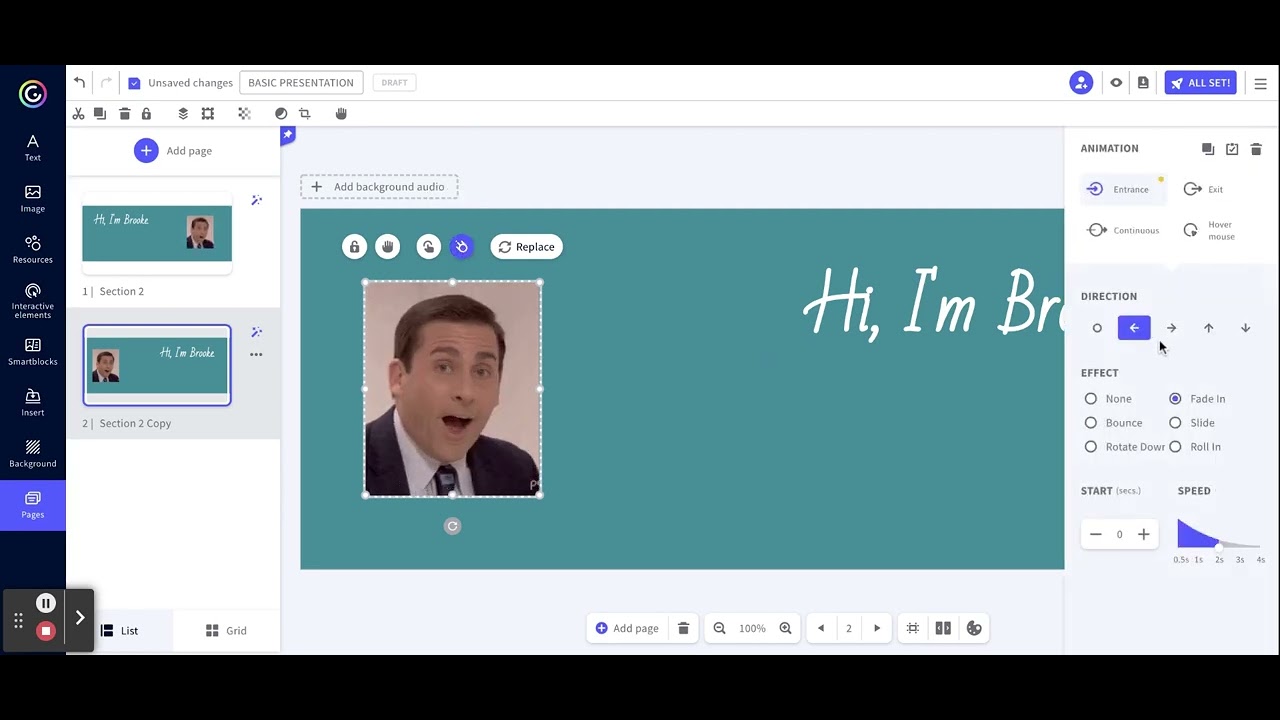
Task: Click Add background audio
Action: (379, 187)
